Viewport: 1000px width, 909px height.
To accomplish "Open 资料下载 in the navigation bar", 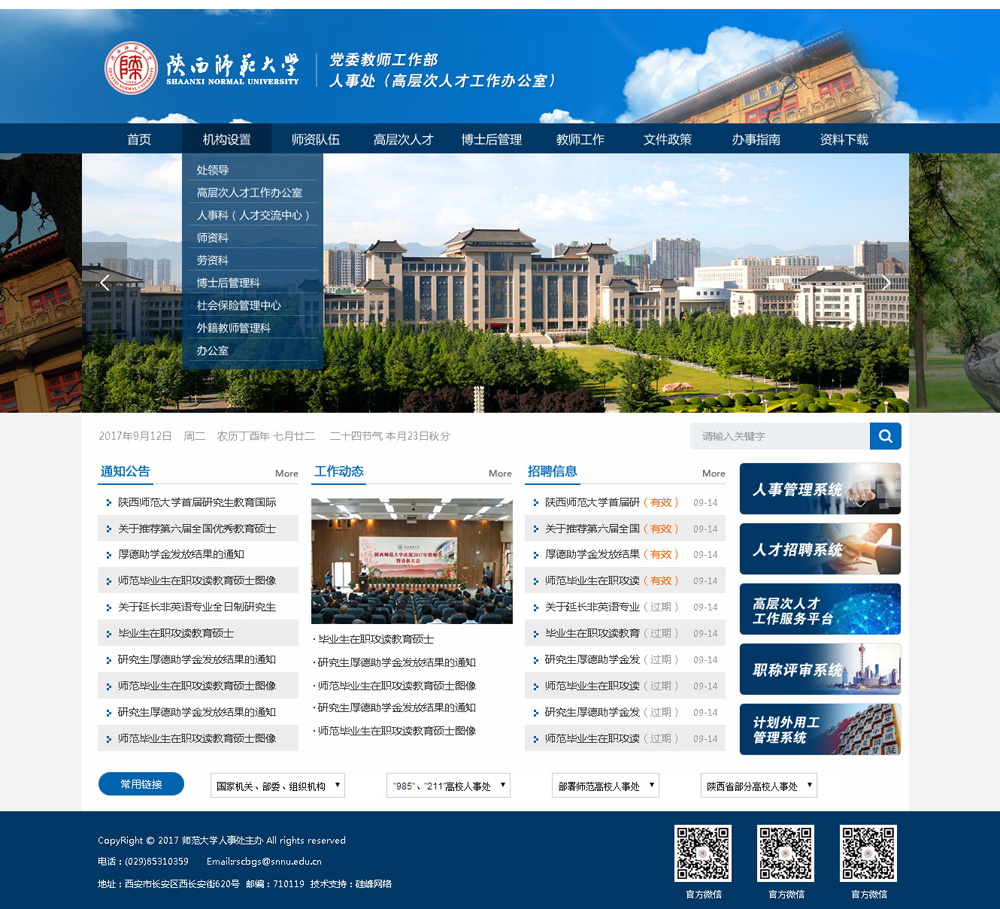I will point(844,140).
